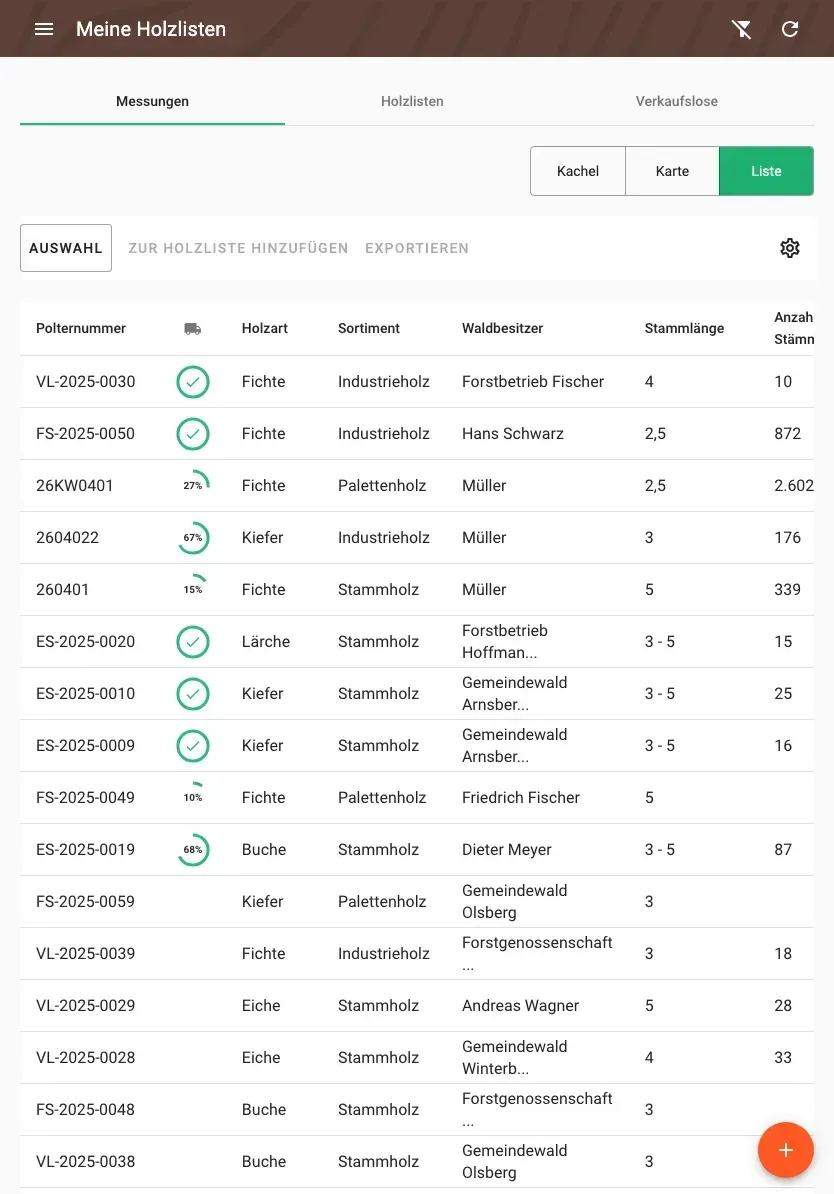This screenshot has height=1194, width=834.
Task: Click the truck icon column header
Action: click(193, 329)
